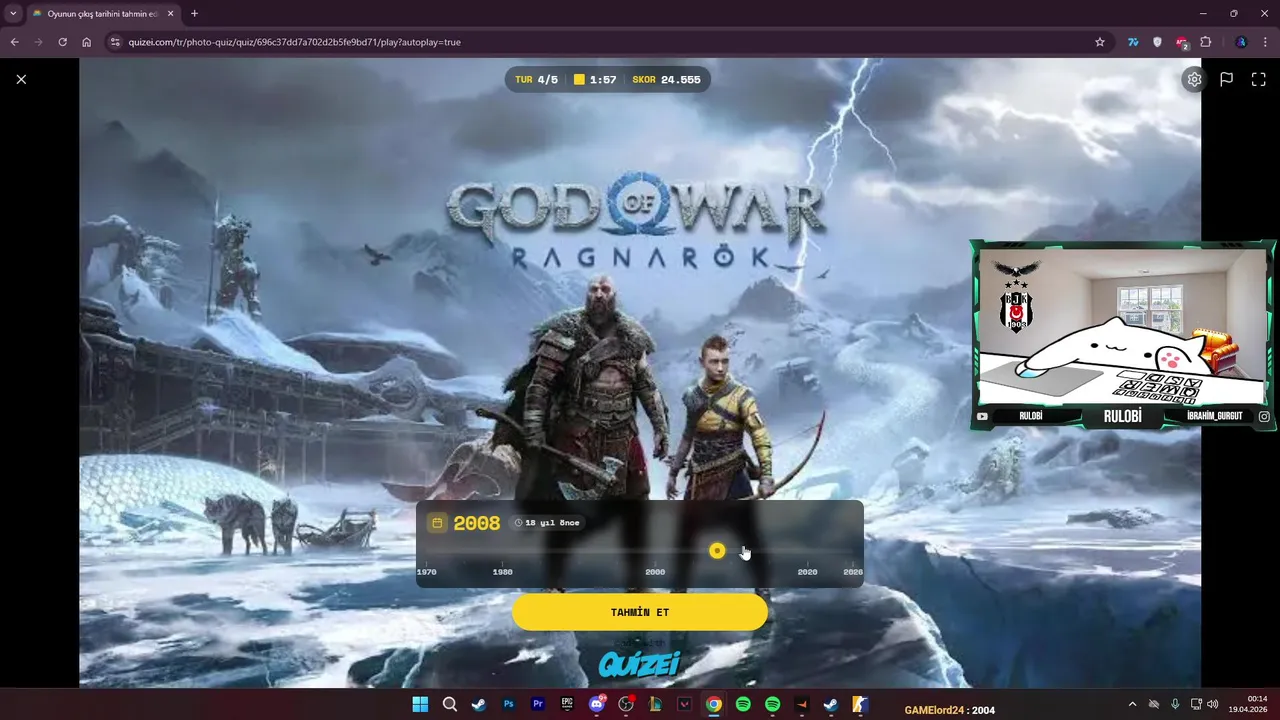1280x720 pixels.
Task: Click the SKOR 24.555 score display
Action: tap(666, 80)
